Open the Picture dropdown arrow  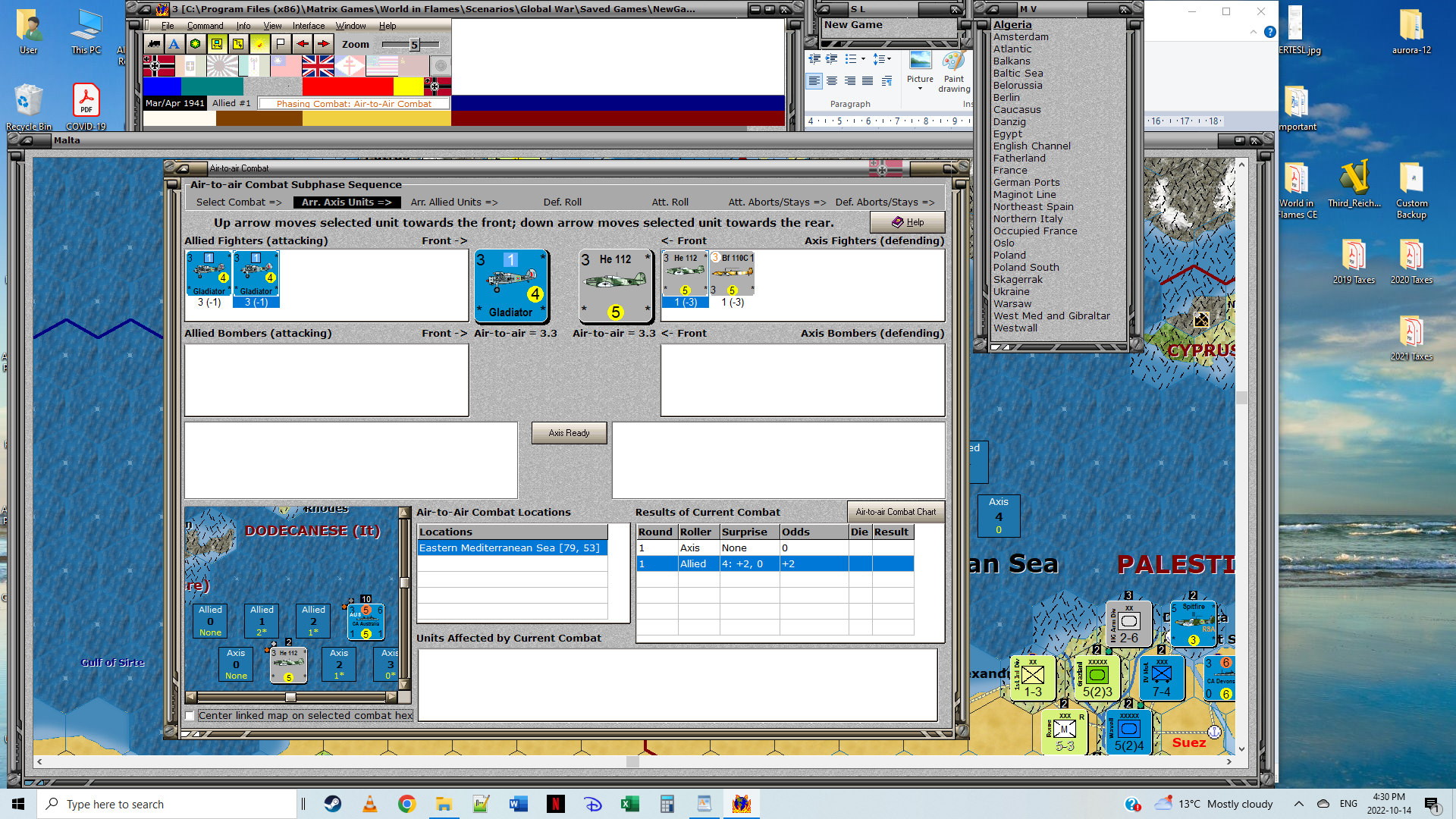tap(920, 89)
